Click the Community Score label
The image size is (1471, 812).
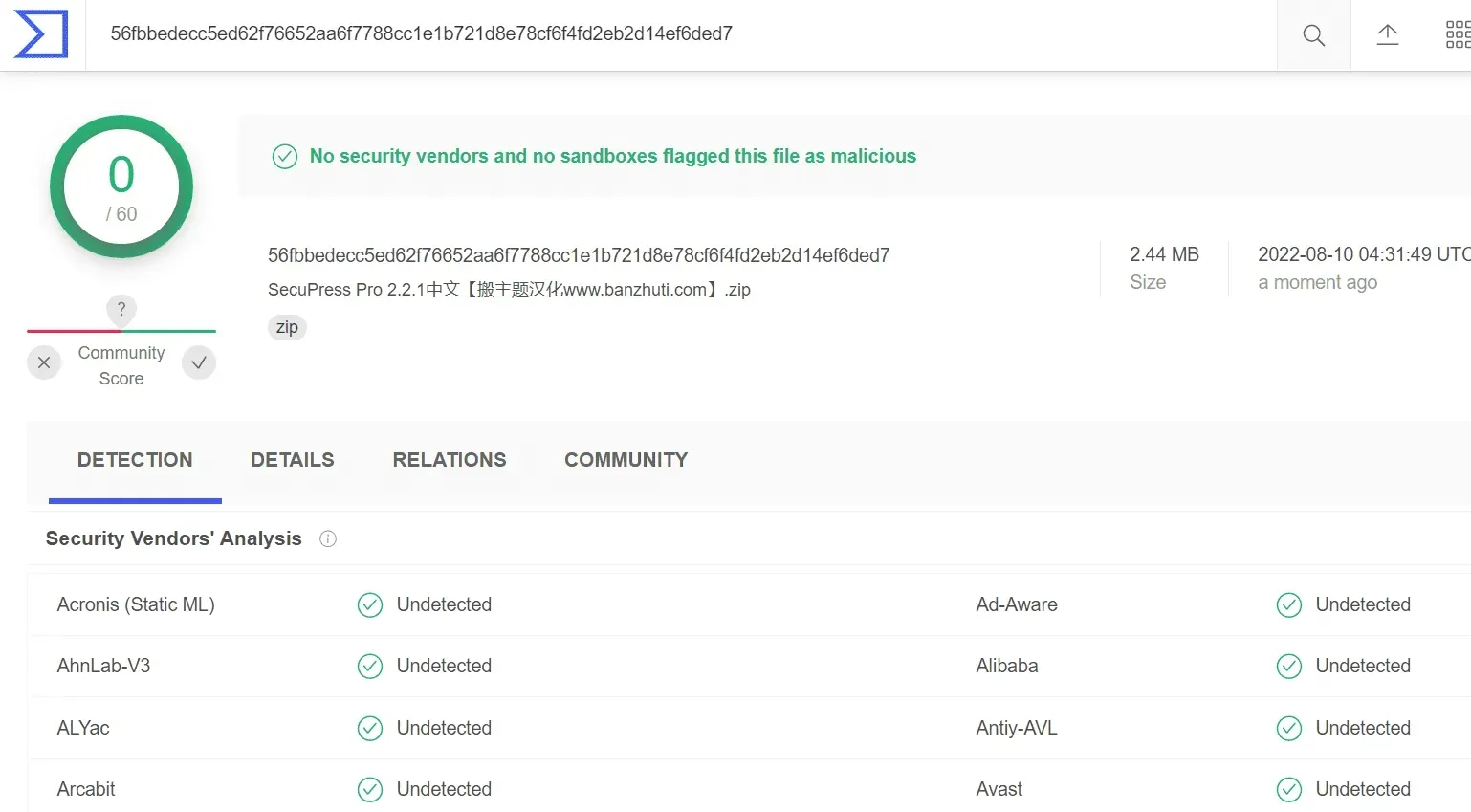point(121,365)
